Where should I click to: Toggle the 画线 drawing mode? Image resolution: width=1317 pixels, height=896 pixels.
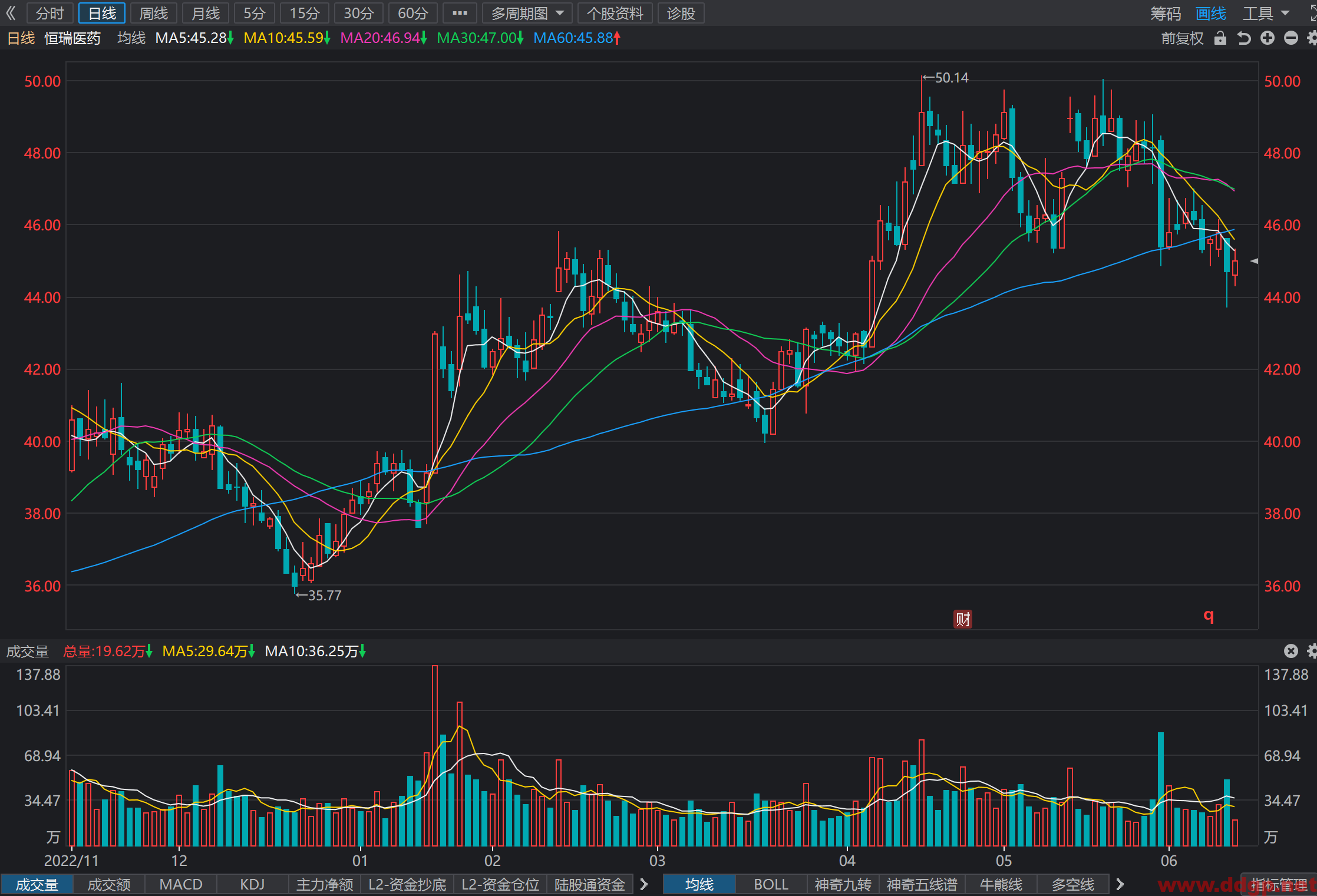click(x=1210, y=14)
